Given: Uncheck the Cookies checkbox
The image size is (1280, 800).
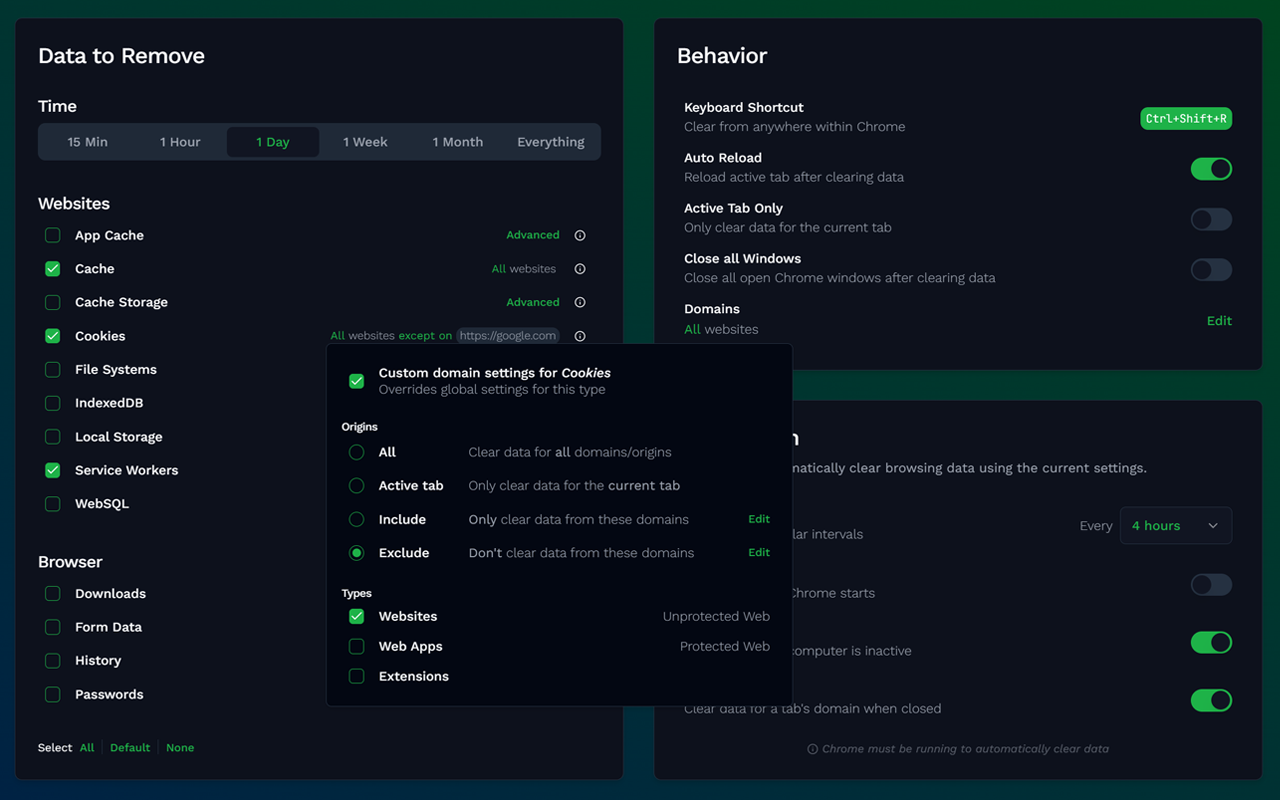Looking at the screenshot, I should point(53,336).
